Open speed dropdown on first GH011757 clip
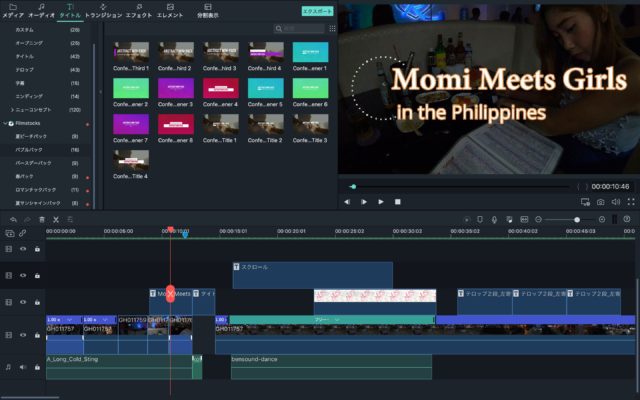The image size is (640, 400). 70,320
